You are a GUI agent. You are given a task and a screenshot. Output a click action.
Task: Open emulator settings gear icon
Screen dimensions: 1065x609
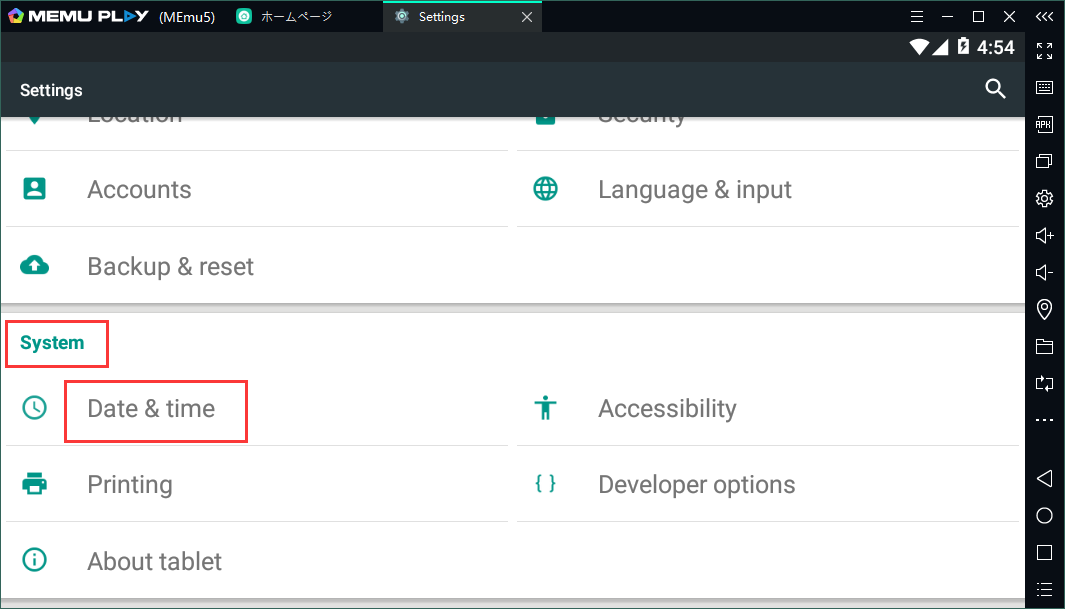coord(1044,198)
